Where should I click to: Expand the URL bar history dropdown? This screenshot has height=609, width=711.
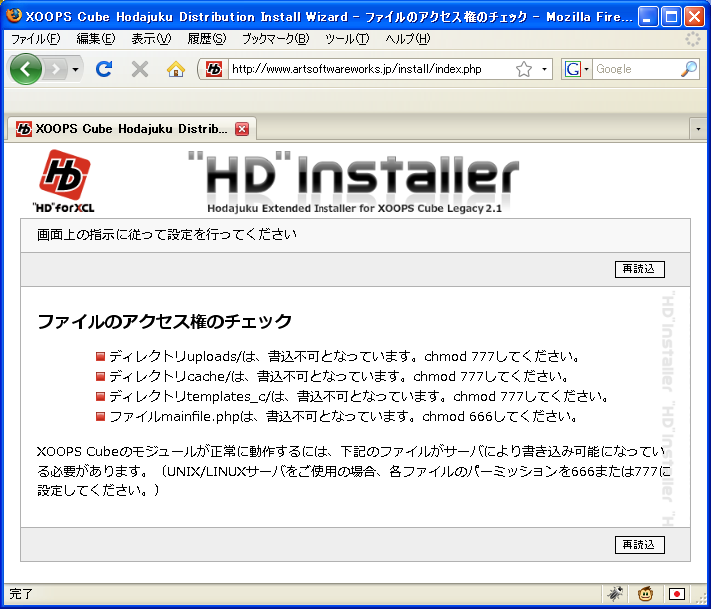[x=545, y=69]
